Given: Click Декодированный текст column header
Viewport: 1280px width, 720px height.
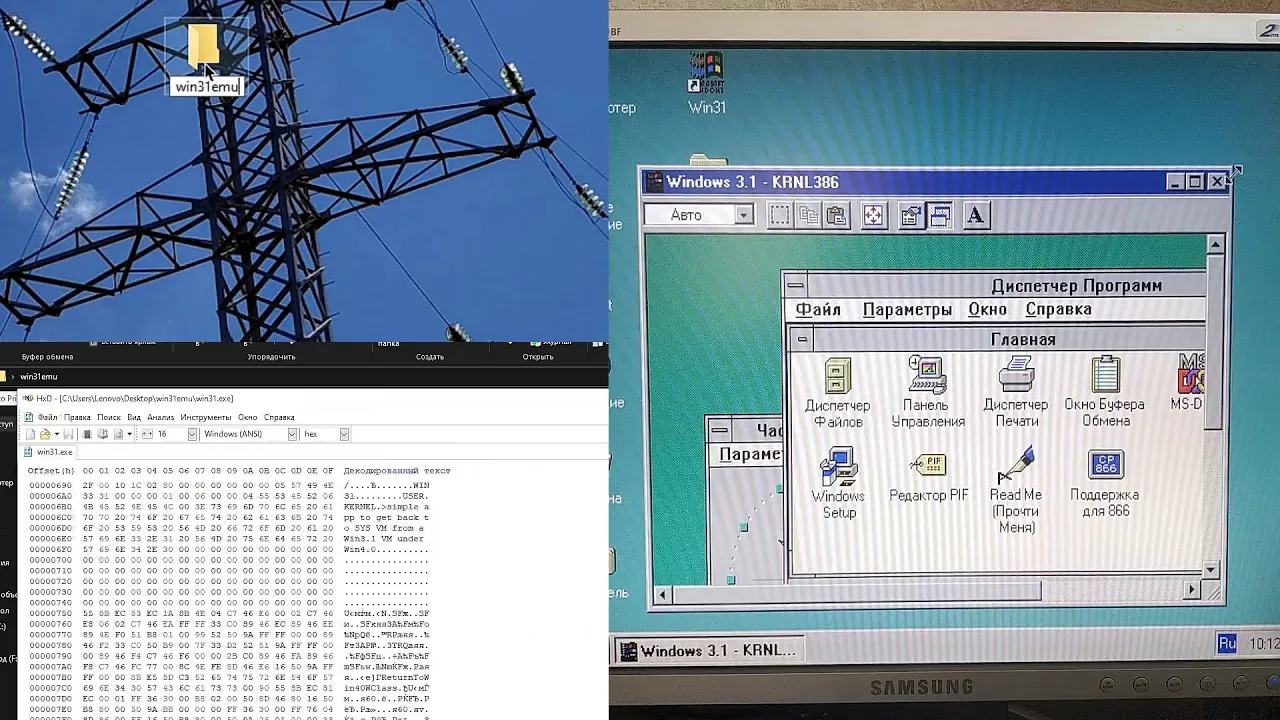Looking at the screenshot, I should tap(397, 471).
